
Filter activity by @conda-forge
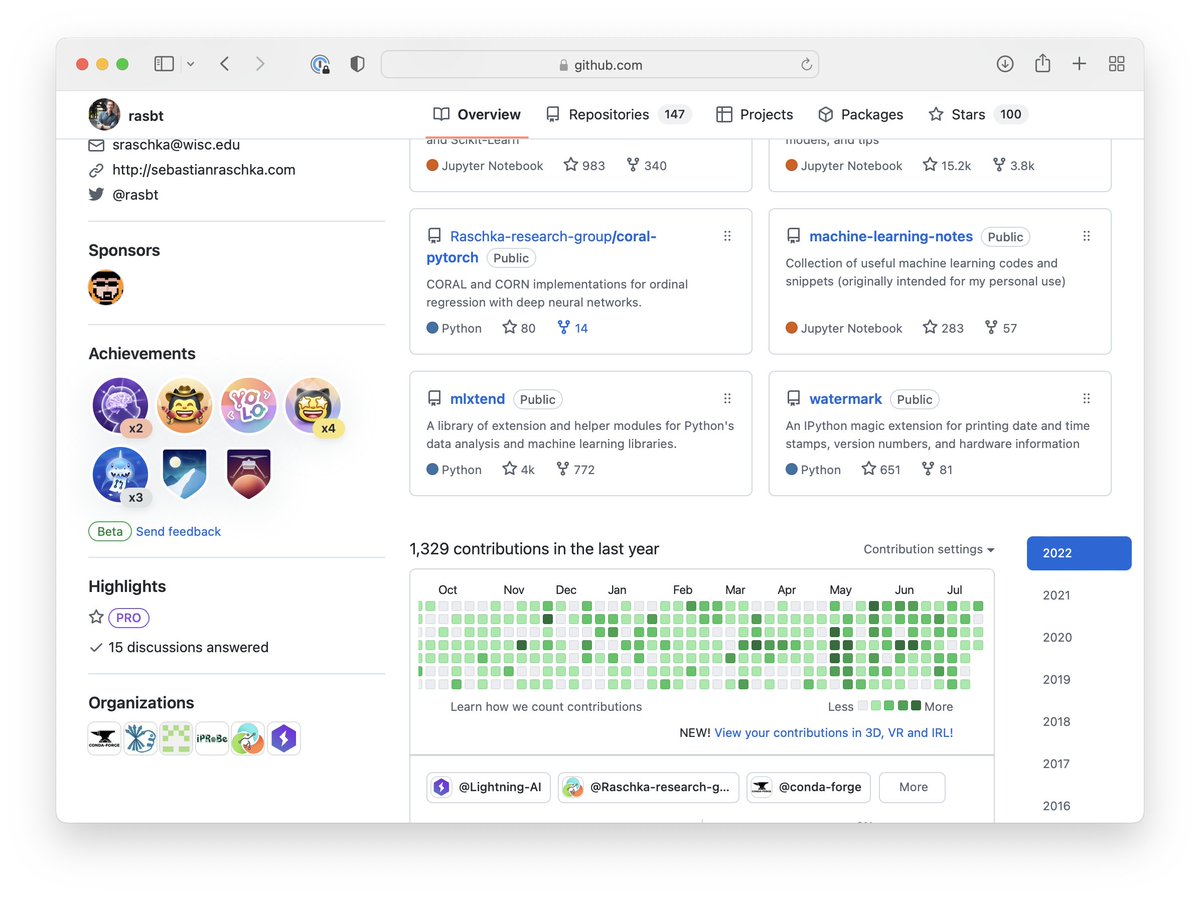point(808,787)
